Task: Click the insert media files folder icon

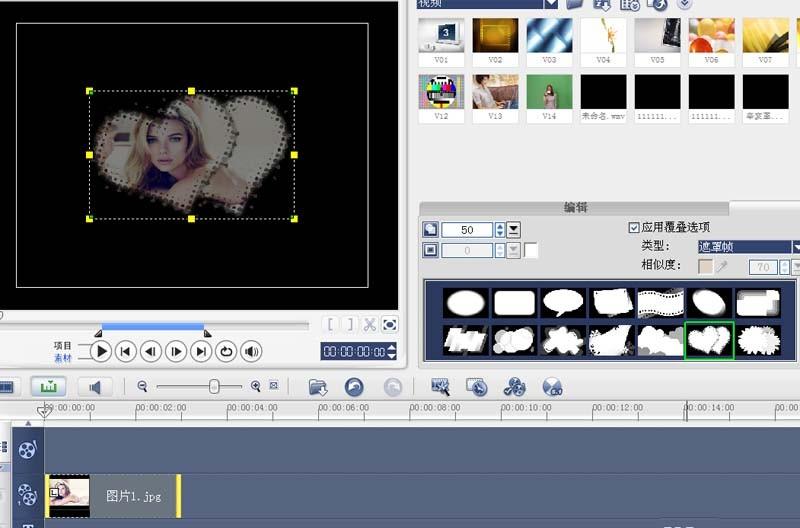Action: click(x=318, y=386)
